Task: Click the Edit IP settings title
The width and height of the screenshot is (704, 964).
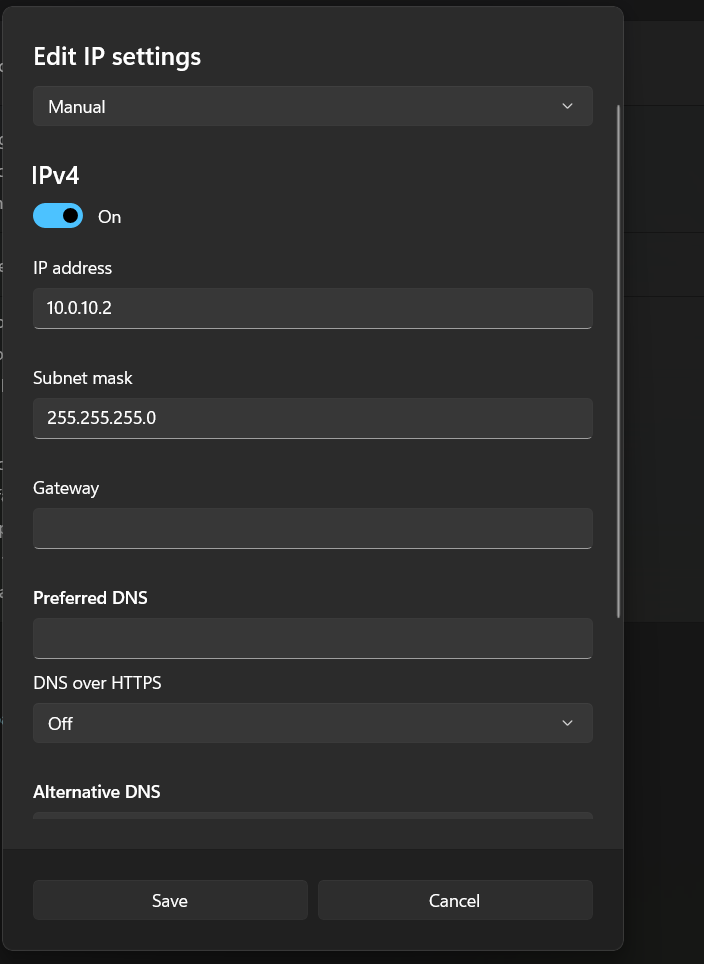Action: point(117,57)
